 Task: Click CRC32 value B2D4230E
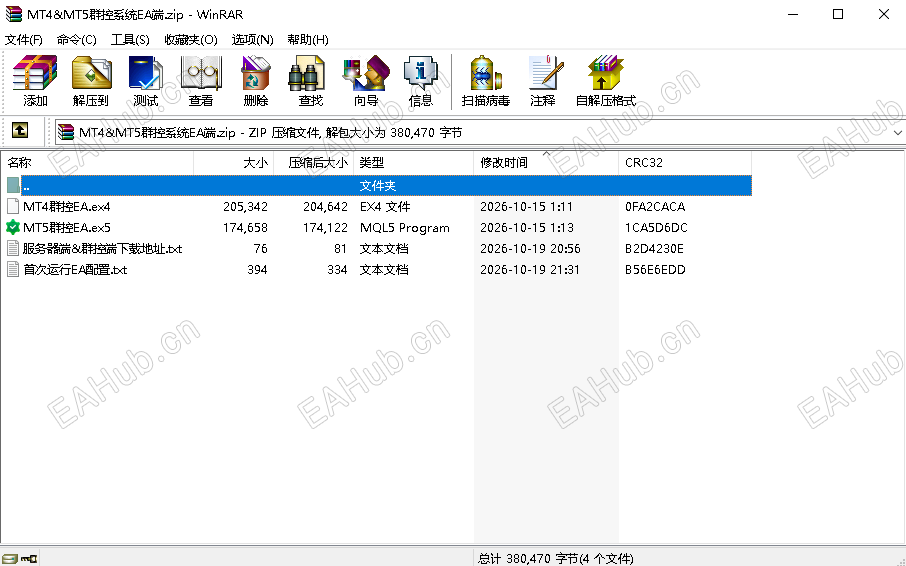point(654,248)
